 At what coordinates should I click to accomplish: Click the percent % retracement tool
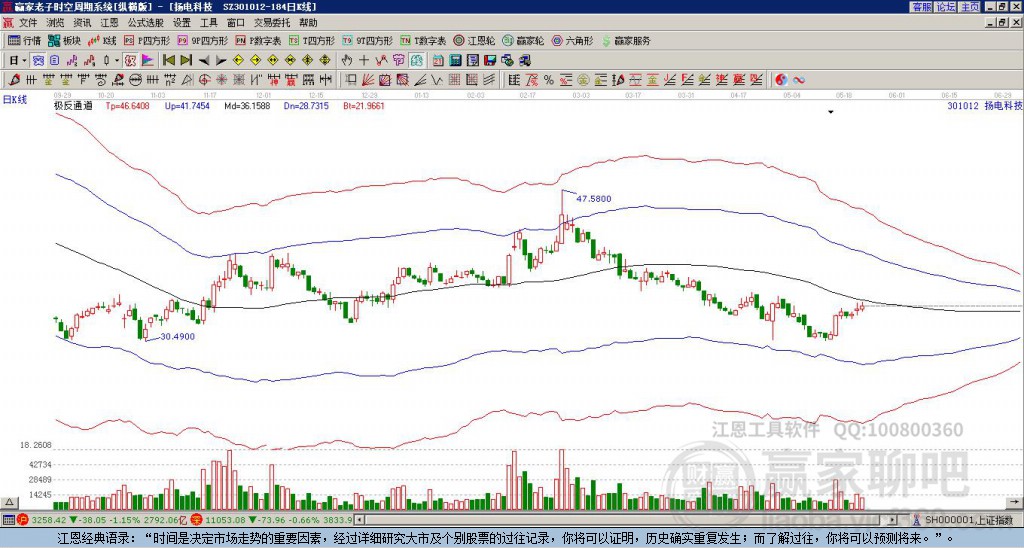549,80
